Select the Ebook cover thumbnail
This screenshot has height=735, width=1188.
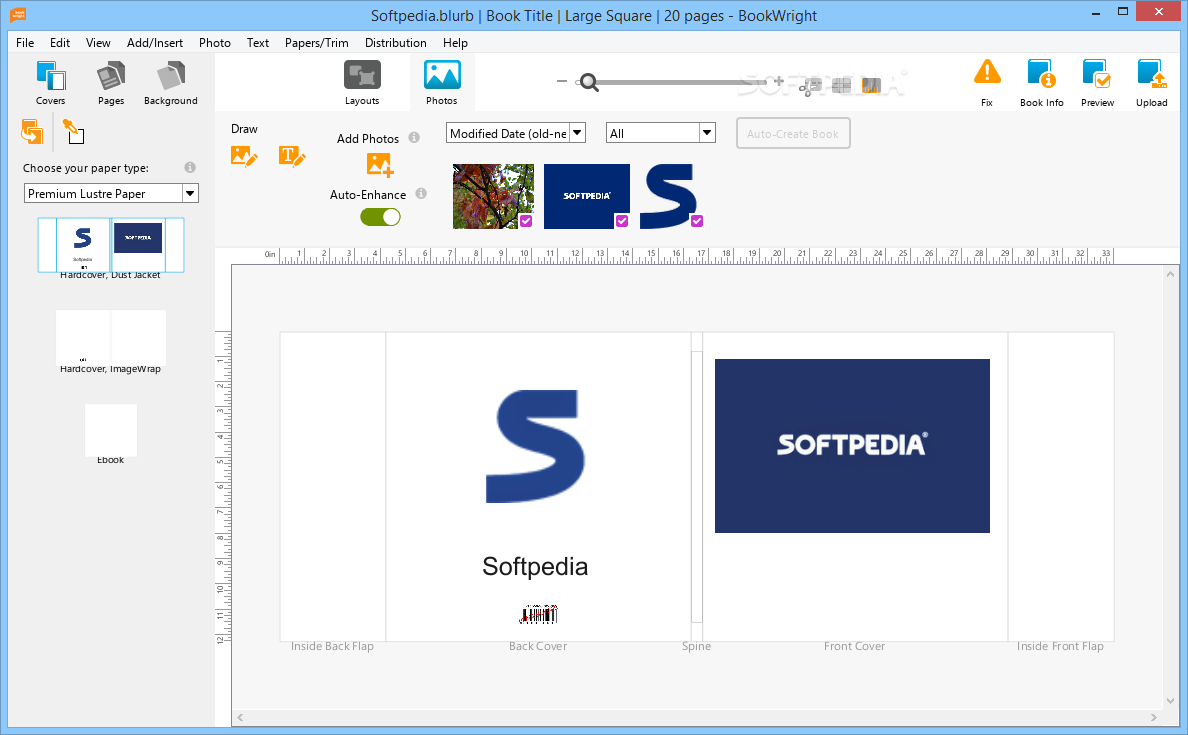click(x=111, y=430)
